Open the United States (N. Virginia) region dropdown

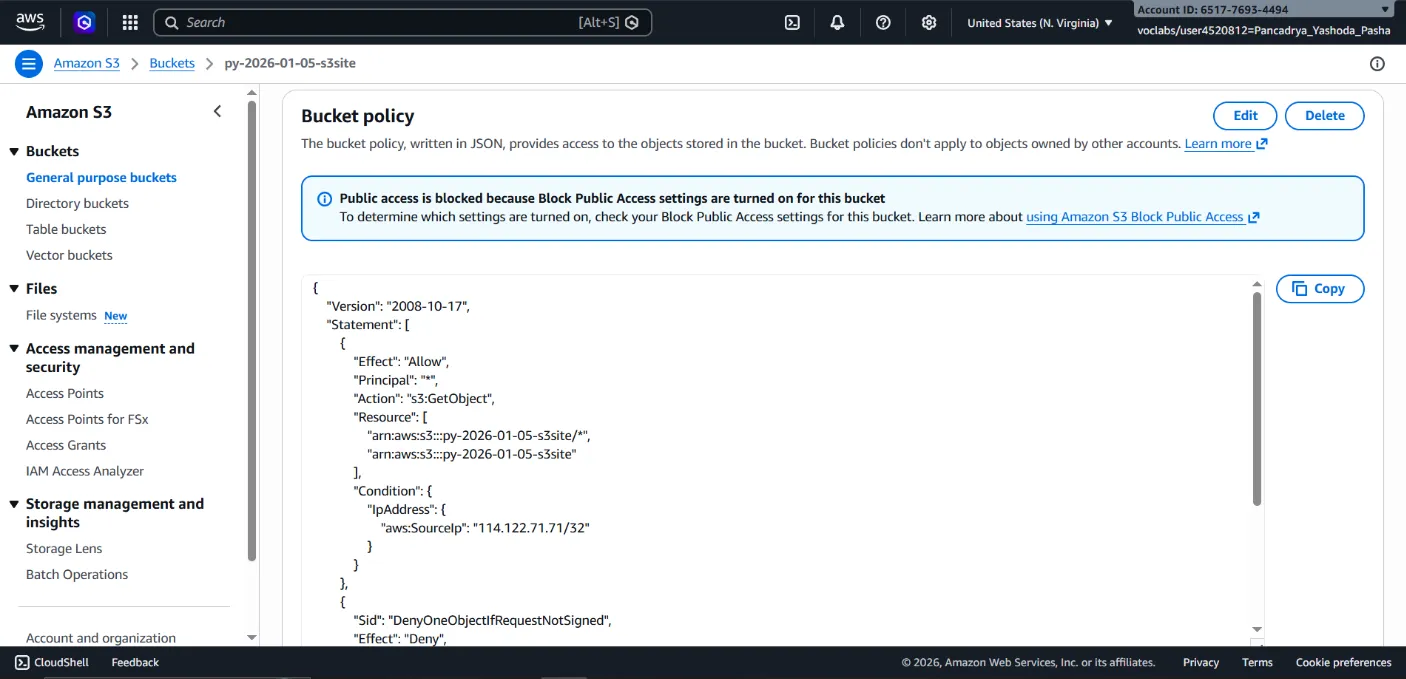(1040, 22)
